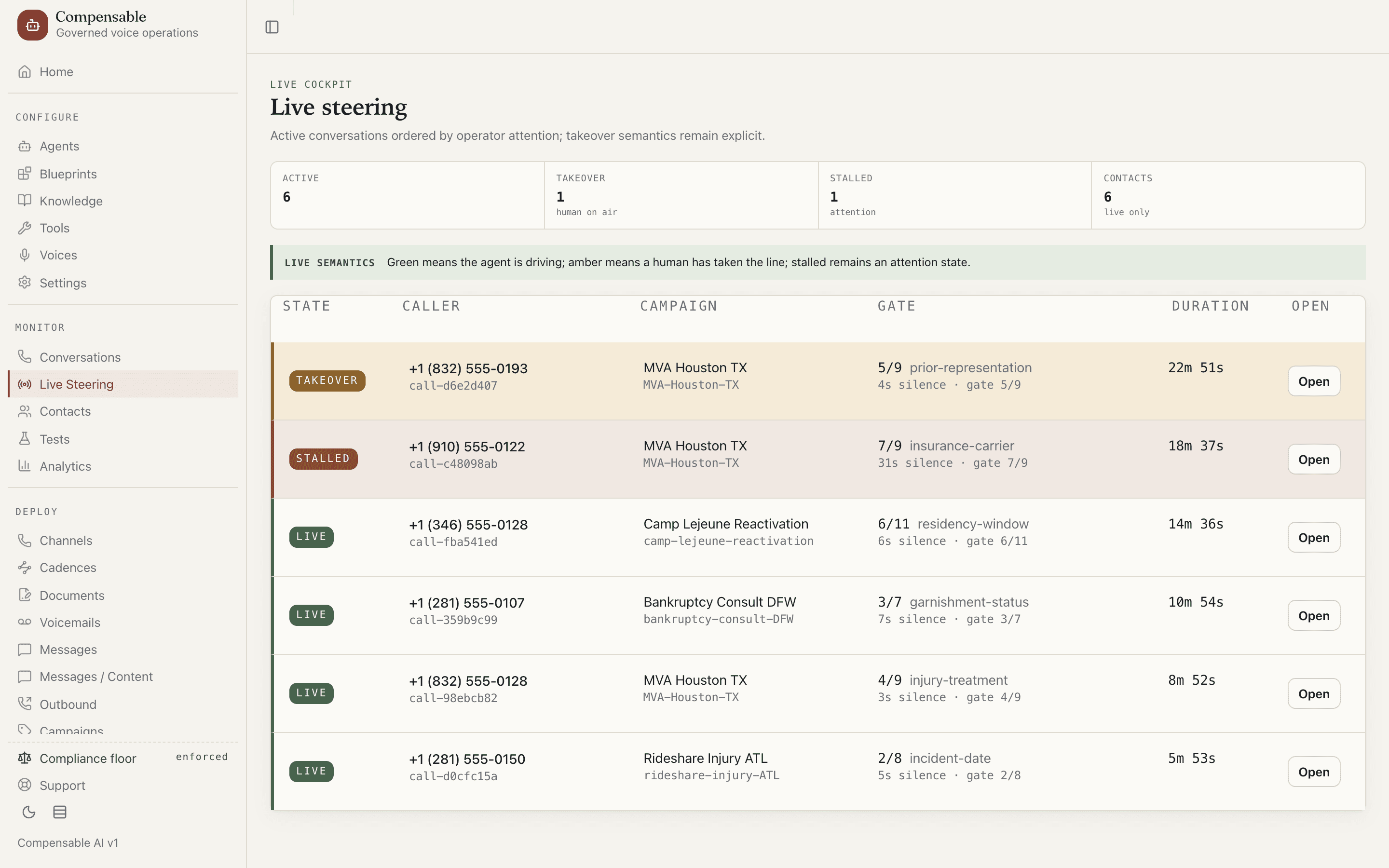Click campaign slug bankruptcy-consult-DFW
The width and height of the screenshot is (1389, 868).
pyautogui.click(x=718, y=620)
